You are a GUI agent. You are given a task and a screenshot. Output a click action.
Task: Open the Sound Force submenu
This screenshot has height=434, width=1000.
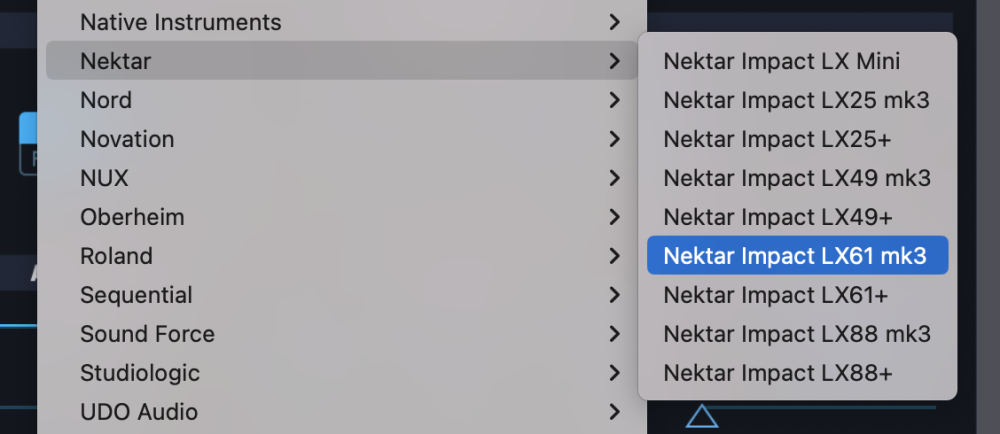[147, 334]
